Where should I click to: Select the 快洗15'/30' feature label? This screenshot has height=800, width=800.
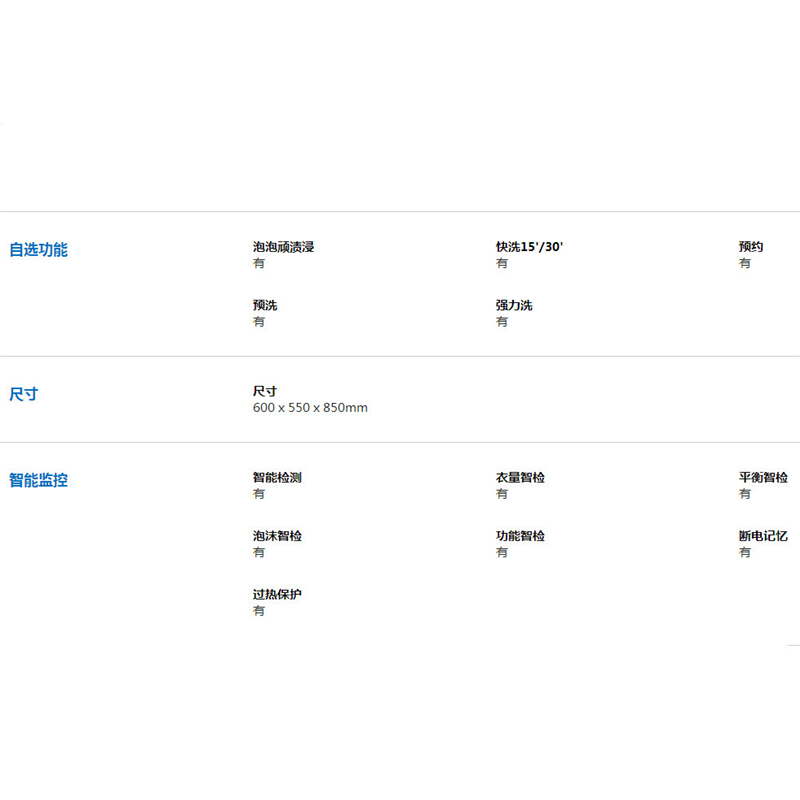click(x=529, y=247)
